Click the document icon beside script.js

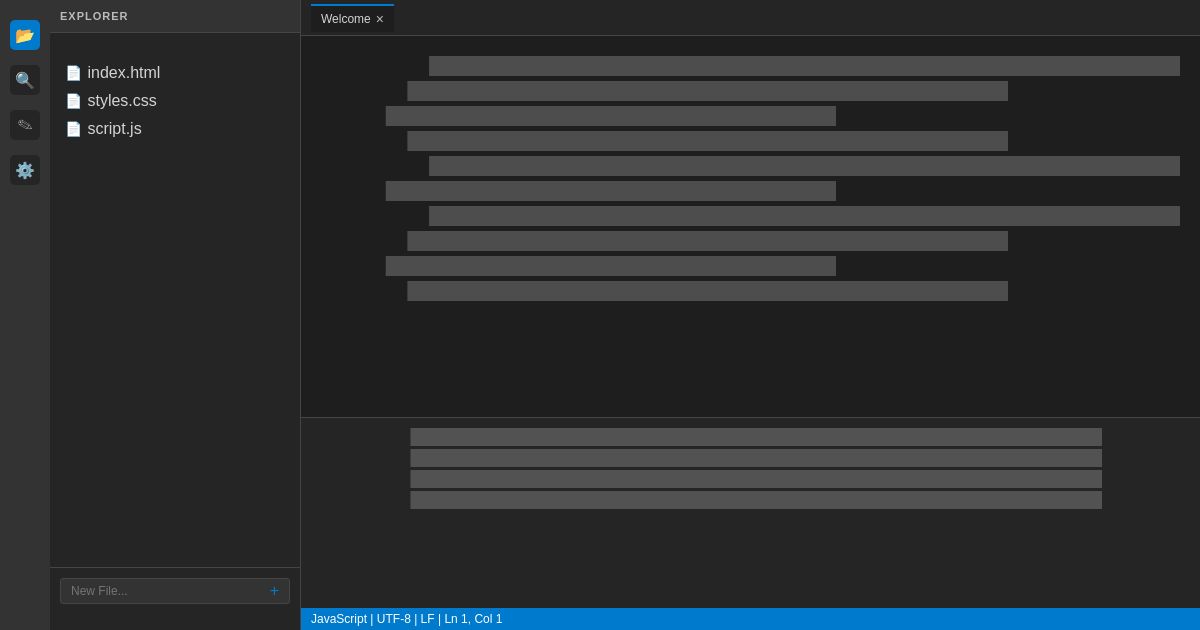click(x=74, y=129)
